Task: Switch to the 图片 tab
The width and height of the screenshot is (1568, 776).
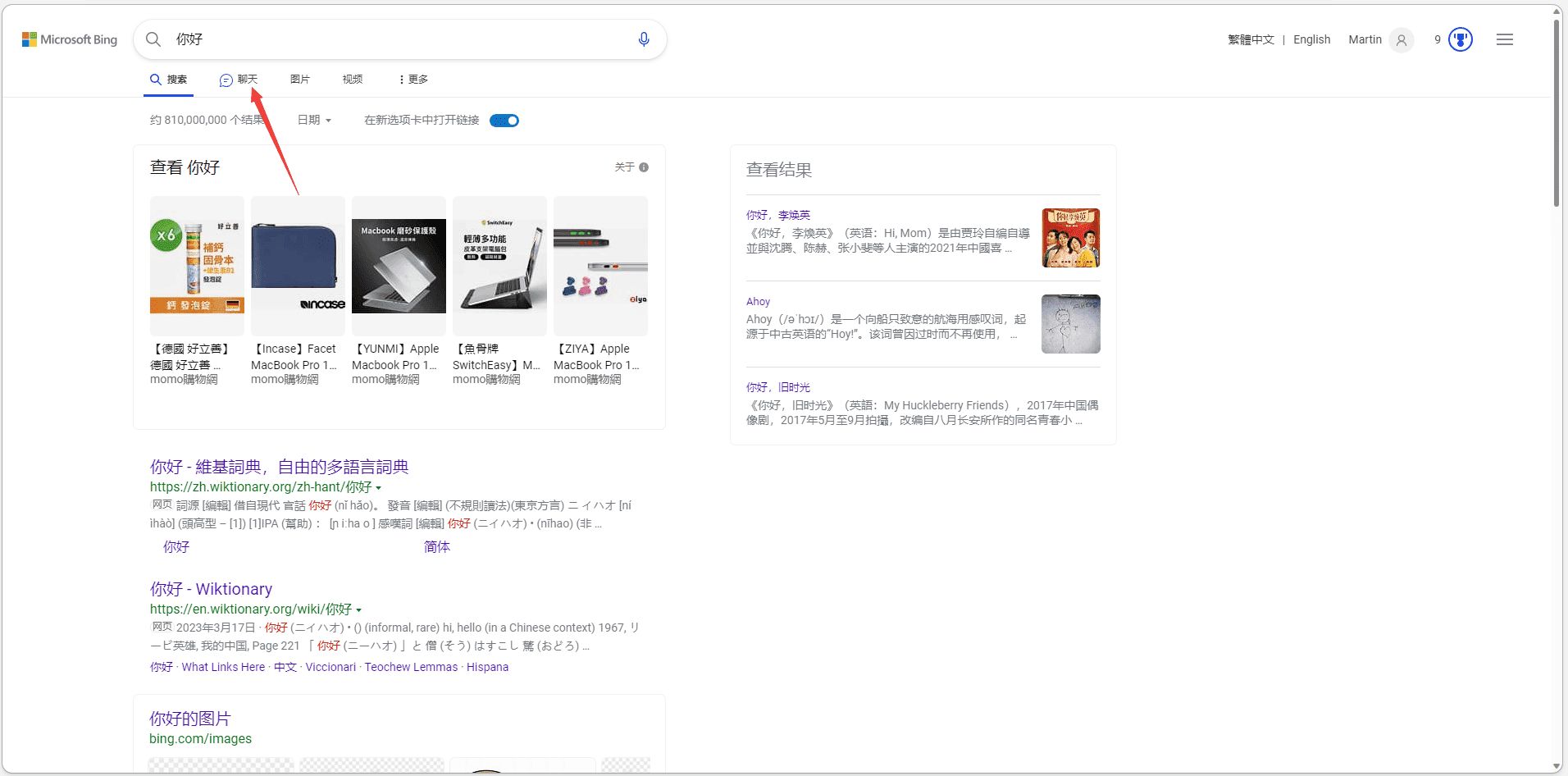Action: pos(300,79)
